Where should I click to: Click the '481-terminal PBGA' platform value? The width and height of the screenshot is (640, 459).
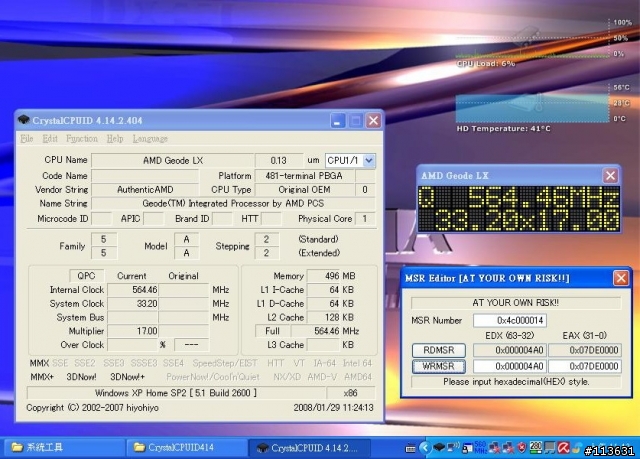pyautogui.click(x=304, y=176)
